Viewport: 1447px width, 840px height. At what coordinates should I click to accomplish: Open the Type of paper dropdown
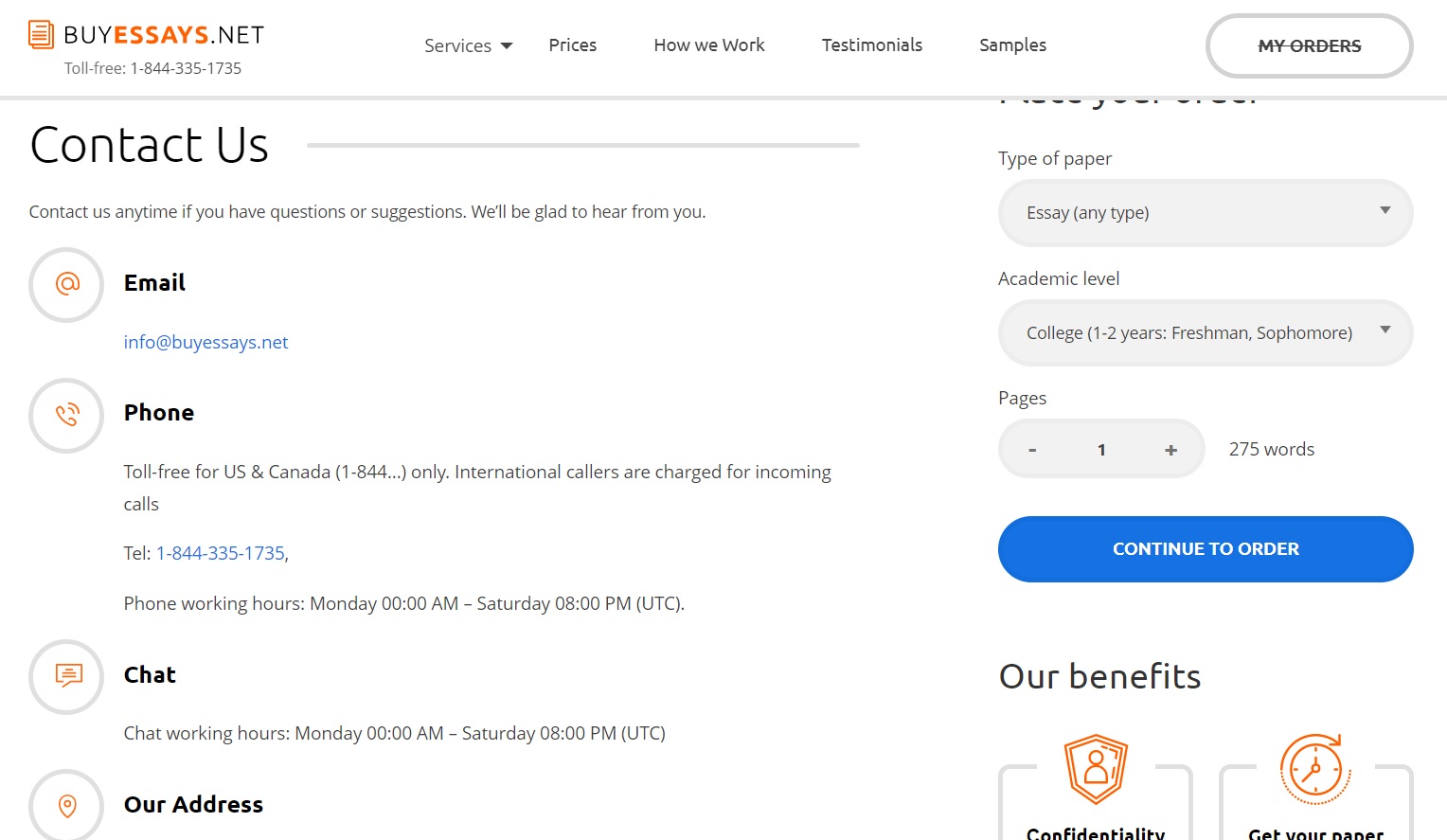(1206, 213)
